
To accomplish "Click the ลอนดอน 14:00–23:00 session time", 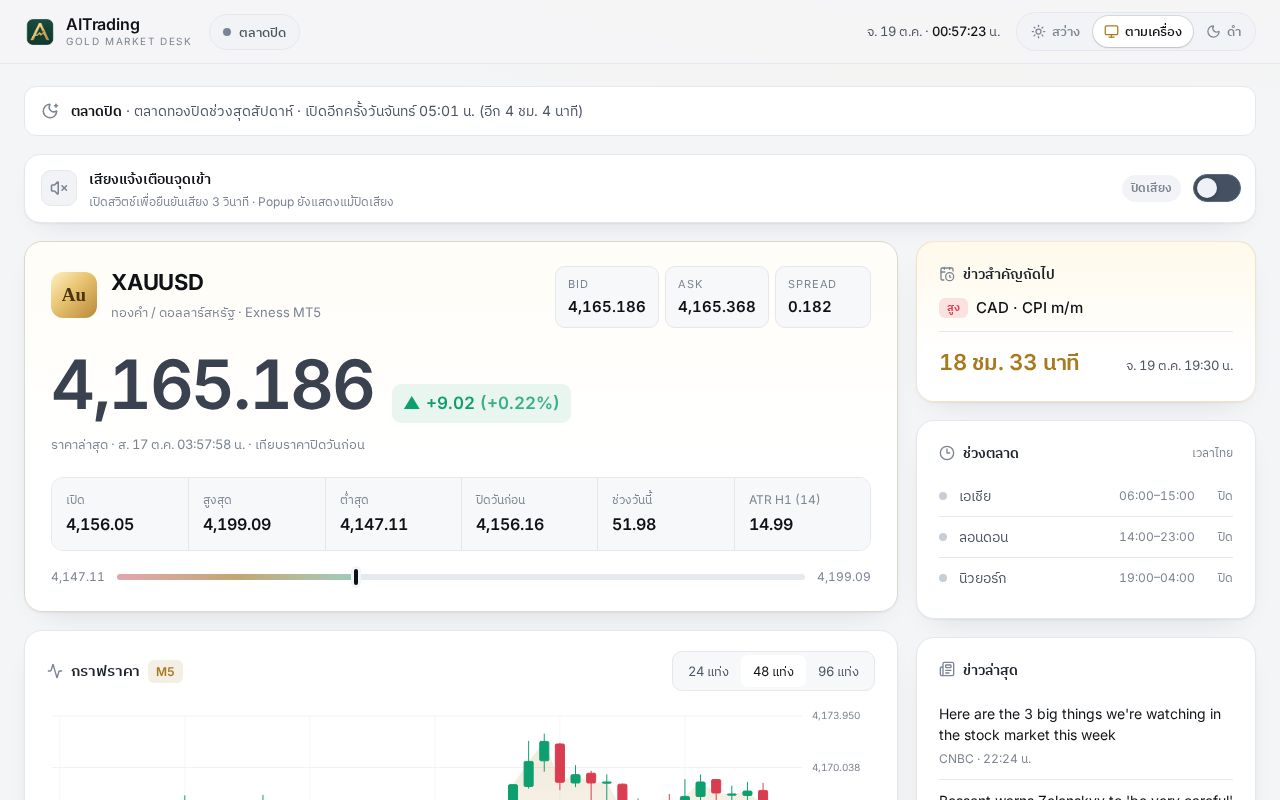I will click(x=1157, y=537).
